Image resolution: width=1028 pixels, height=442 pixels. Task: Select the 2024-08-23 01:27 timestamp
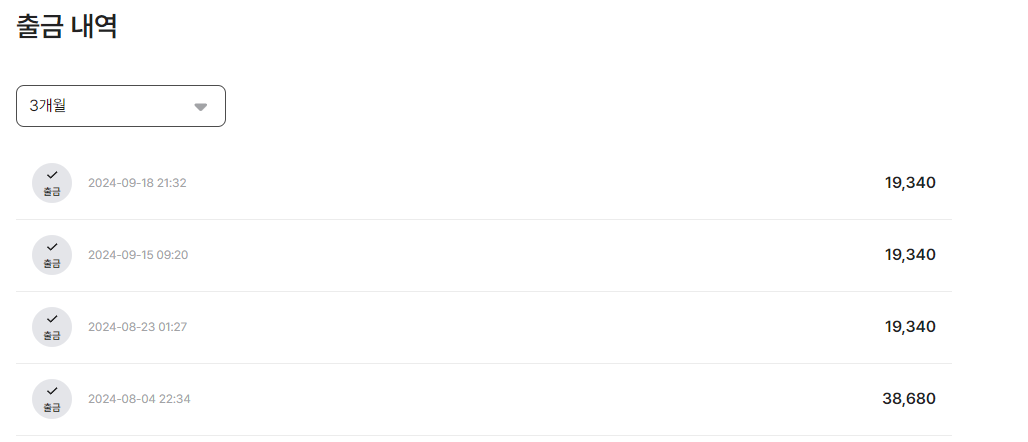[x=137, y=327]
